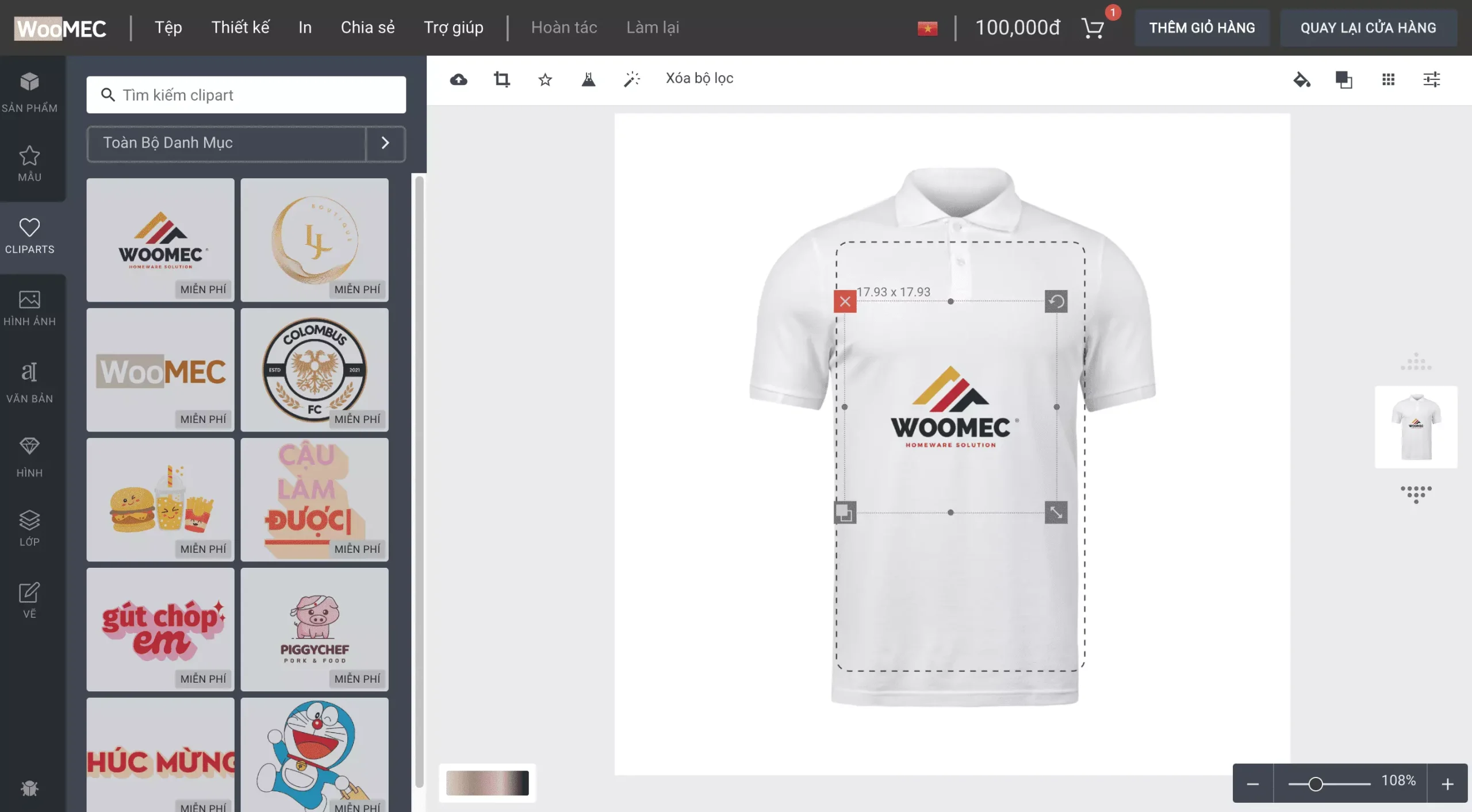The width and height of the screenshot is (1472, 812).
Task: Open the Chia sẻ menu
Action: click(x=367, y=28)
